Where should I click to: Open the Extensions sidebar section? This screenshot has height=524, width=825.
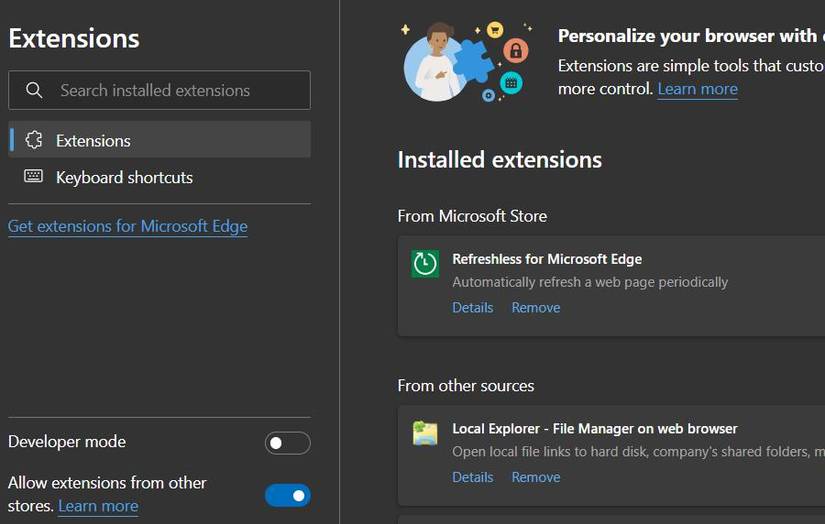tap(93, 140)
